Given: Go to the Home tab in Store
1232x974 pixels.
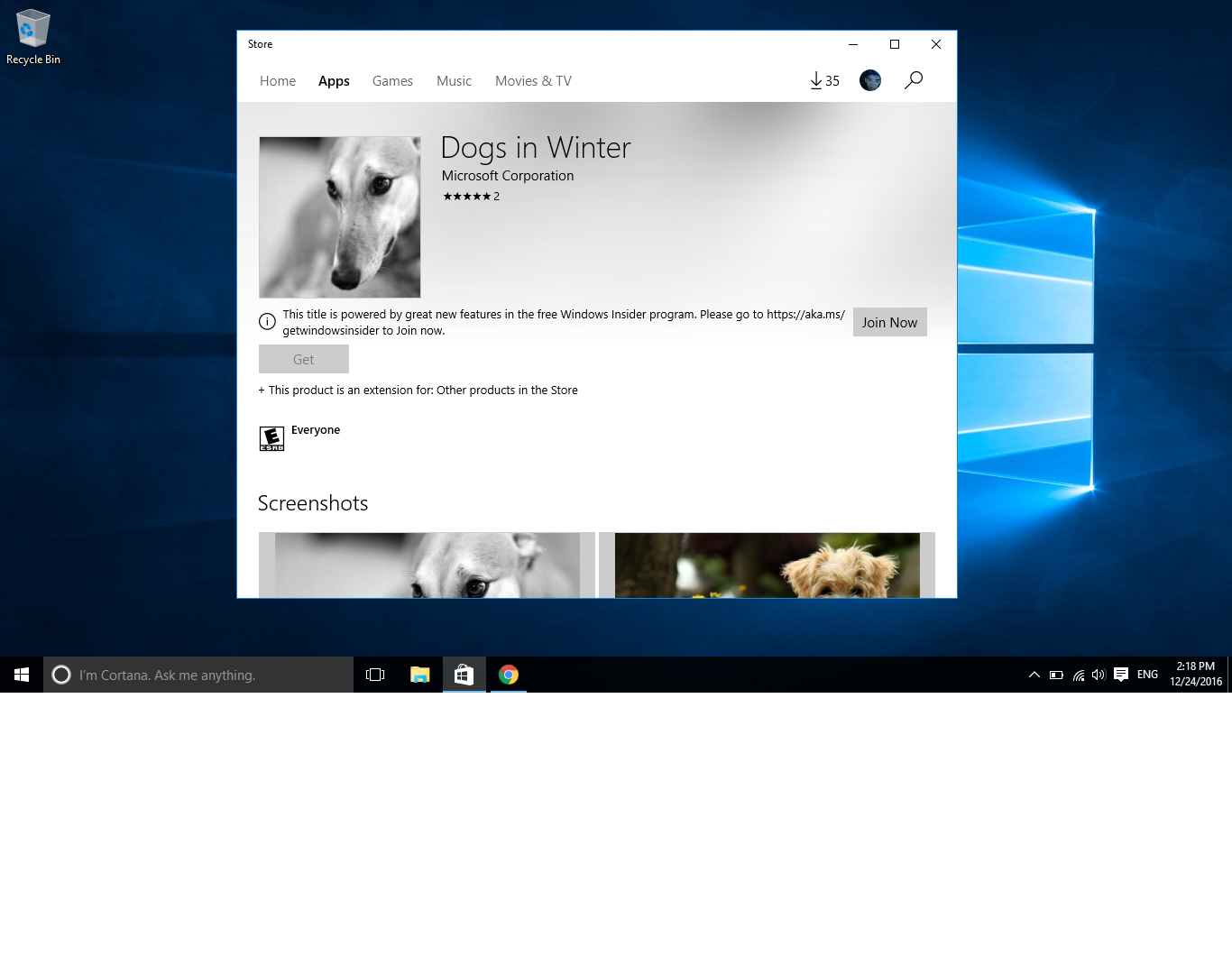Looking at the screenshot, I should point(278,81).
